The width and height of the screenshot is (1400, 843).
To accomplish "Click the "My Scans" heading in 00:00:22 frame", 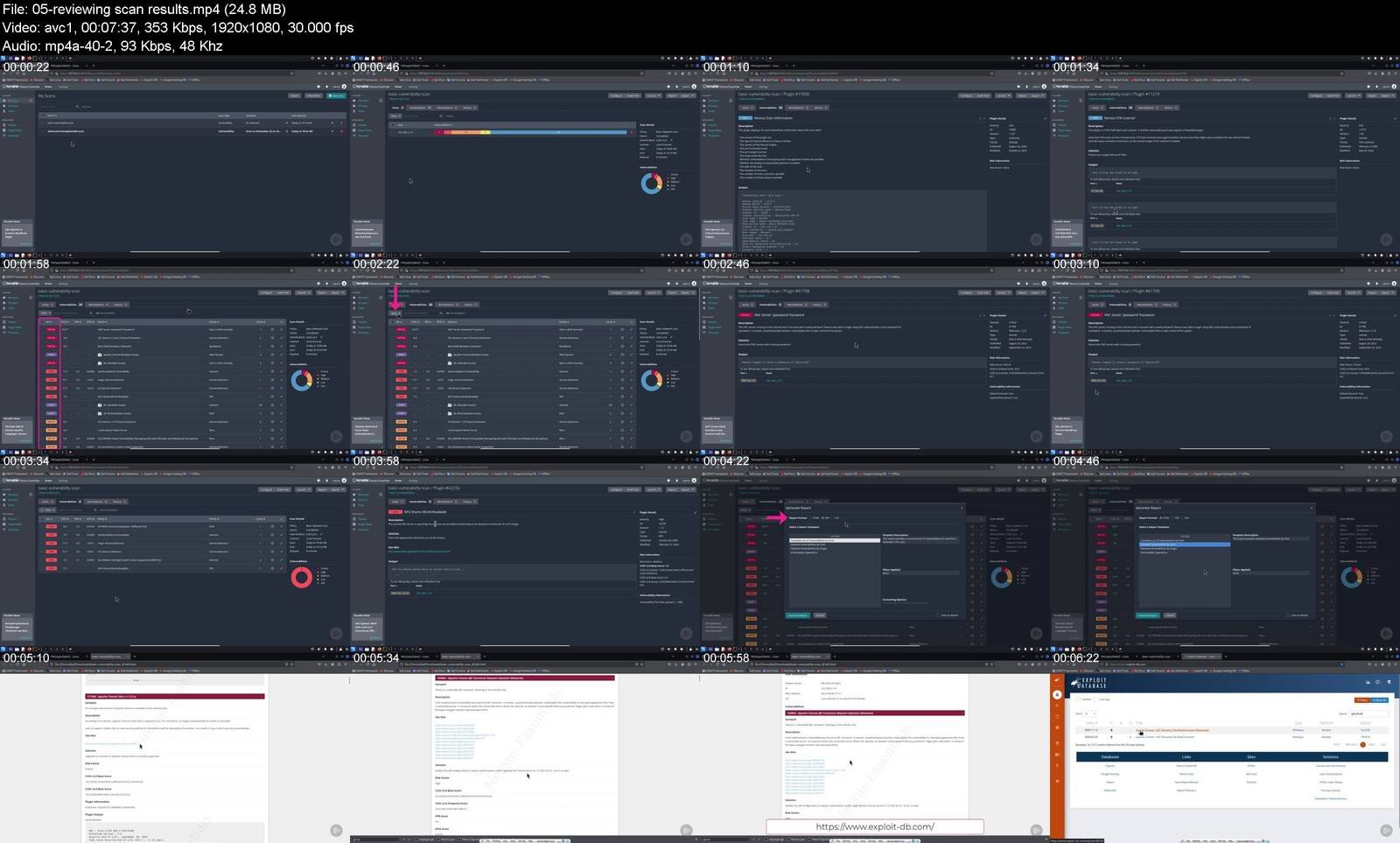I will [x=46, y=95].
